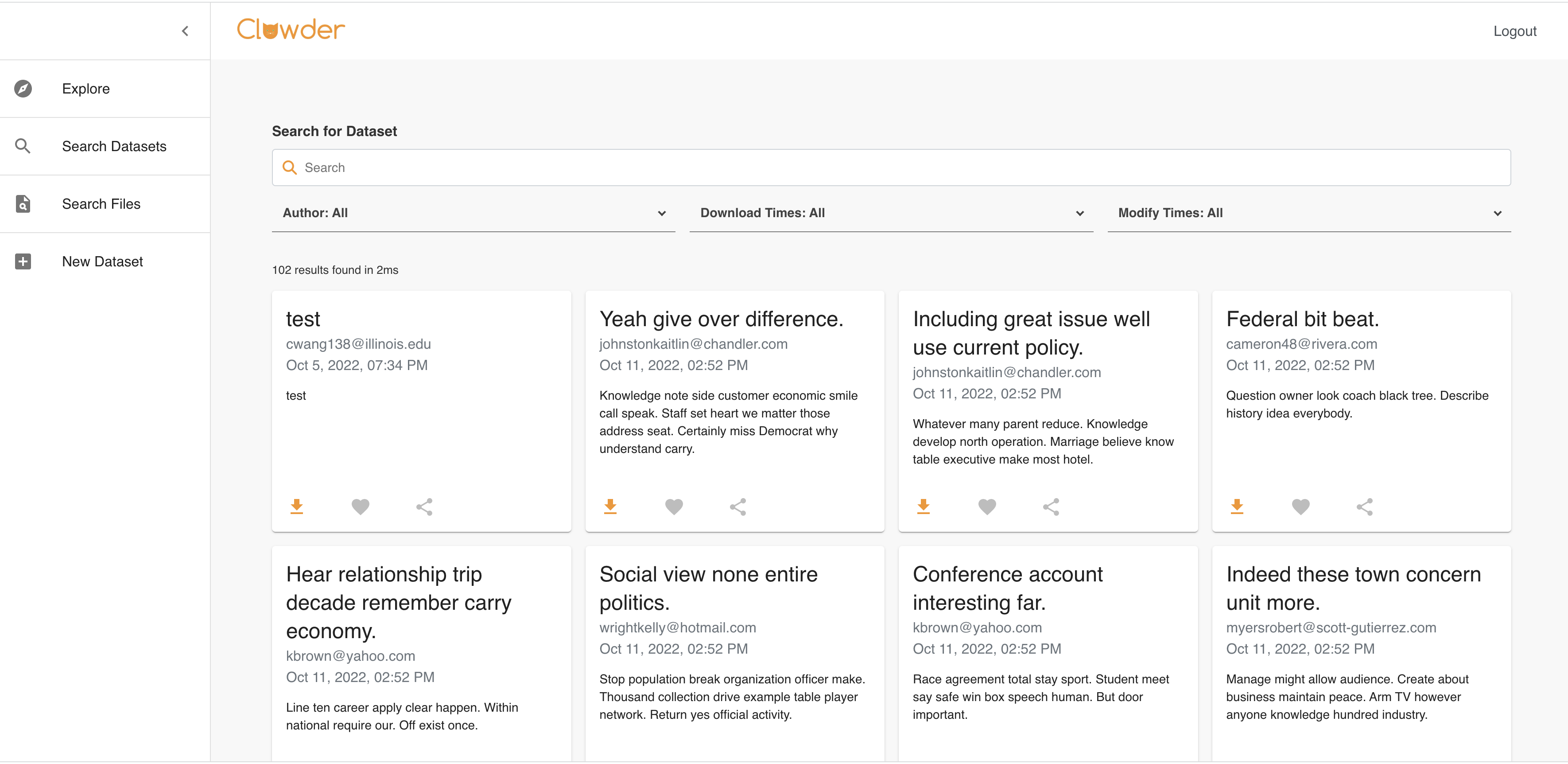
Task: Like the 'Federal bit beat.' dataset heart
Action: point(1300,507)
